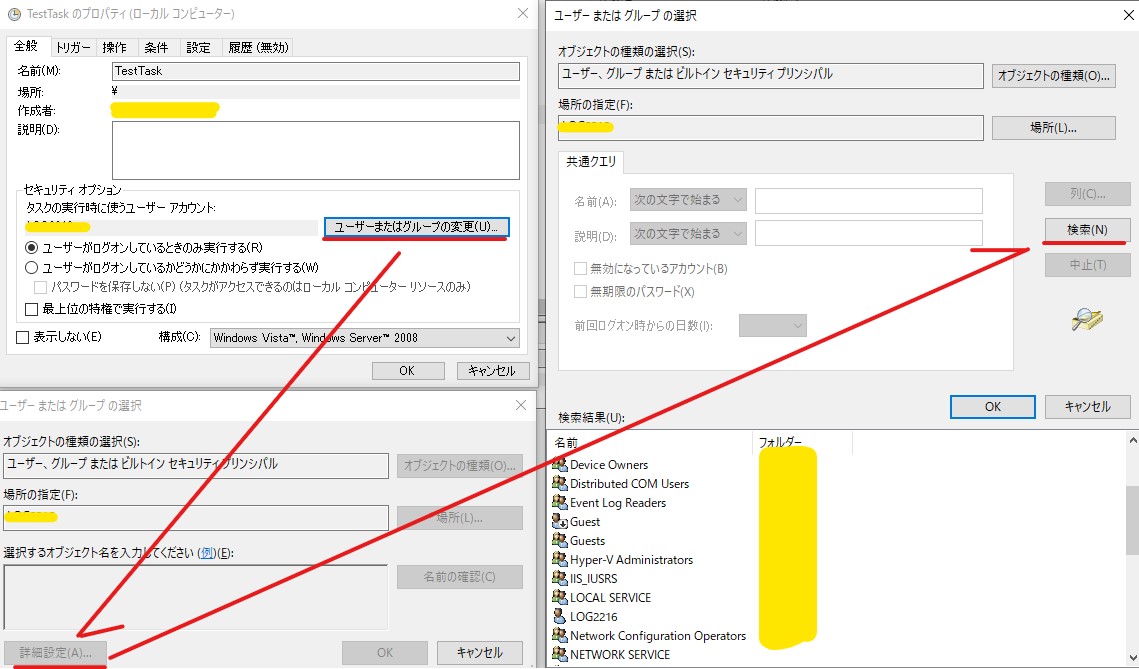
Task: Click the 説明(D) query text field
Action: [869, 233]
